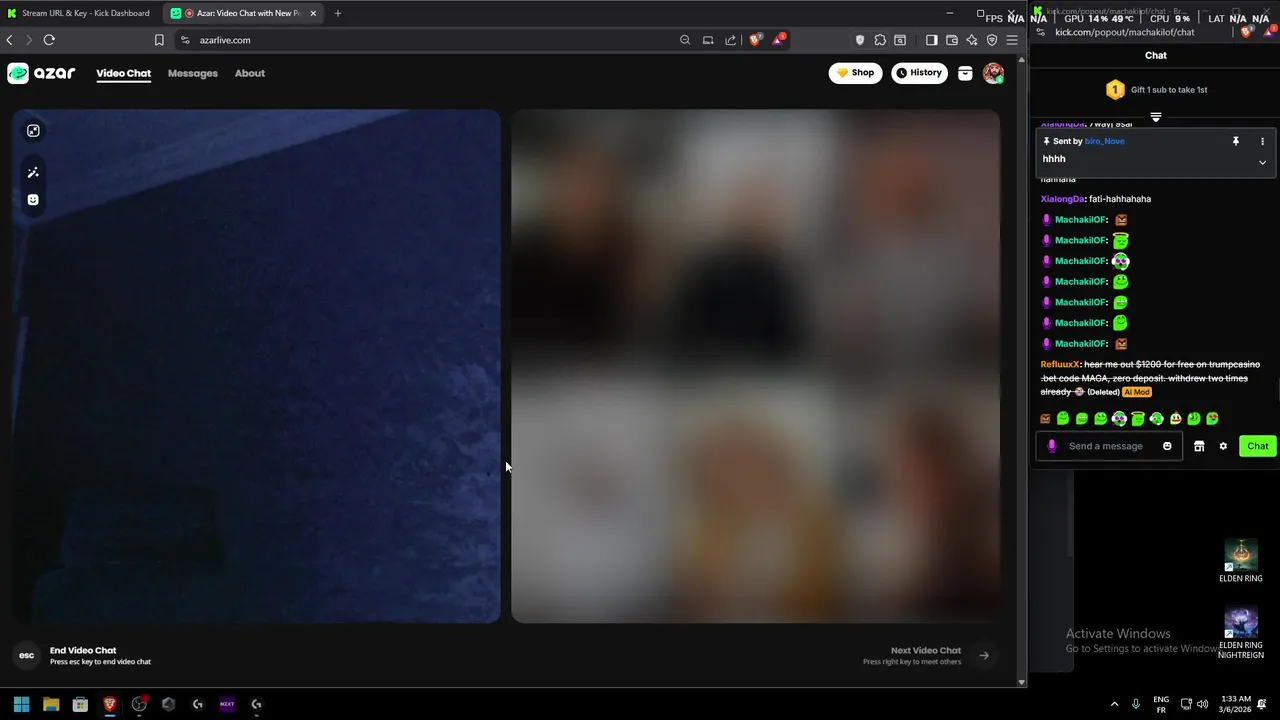Click the Kick chat popout address
This screenshot has width=1280, height=720.
[x=1125, y=32]
